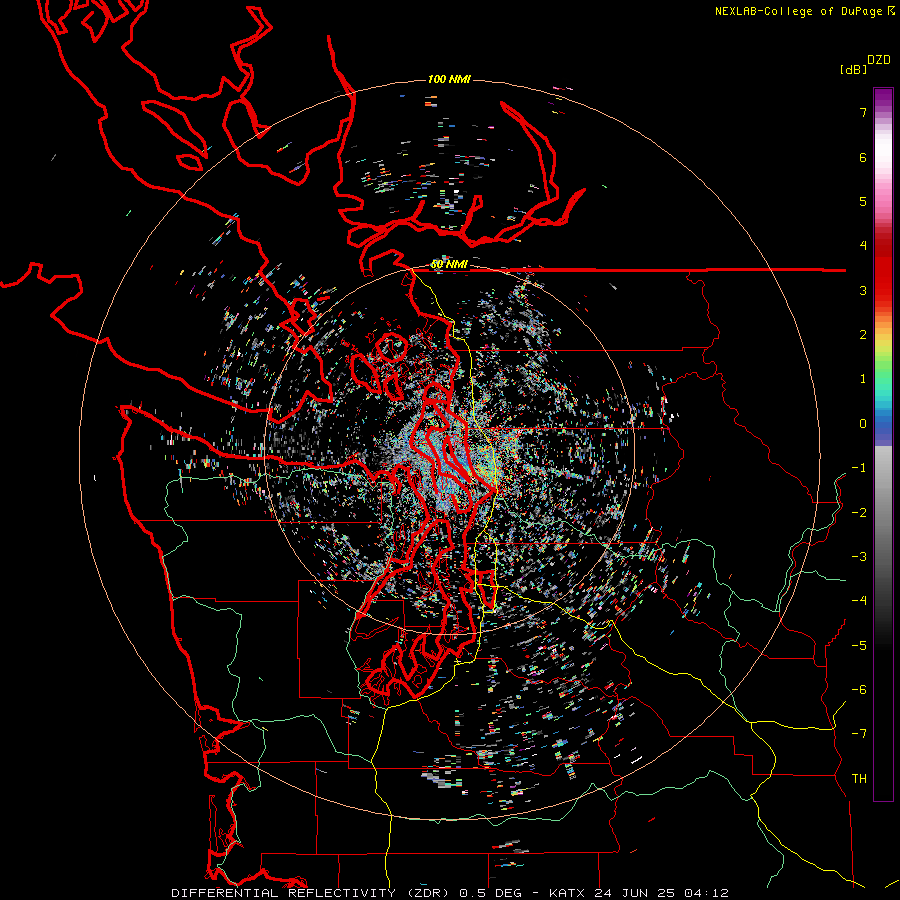
Task: Click the -5 value on color scale
Action: [x=859, y=646]
